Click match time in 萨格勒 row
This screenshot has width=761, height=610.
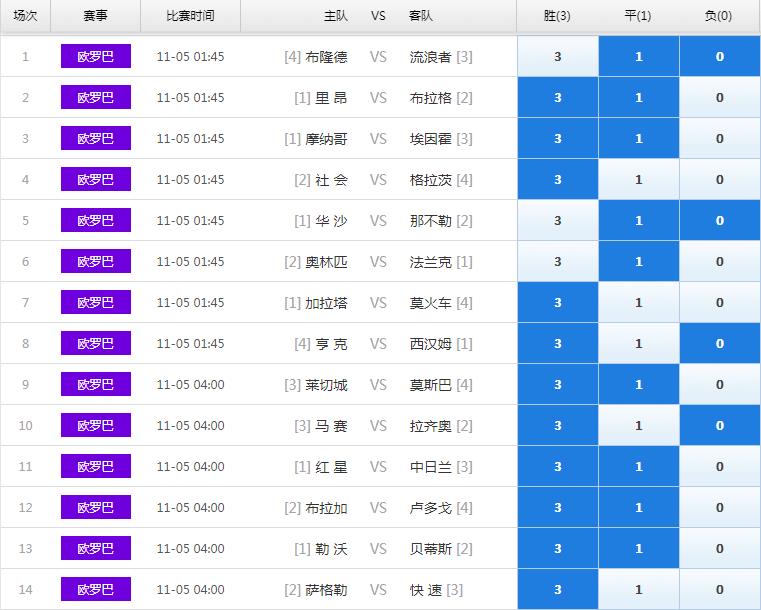(x=190, y=590)
